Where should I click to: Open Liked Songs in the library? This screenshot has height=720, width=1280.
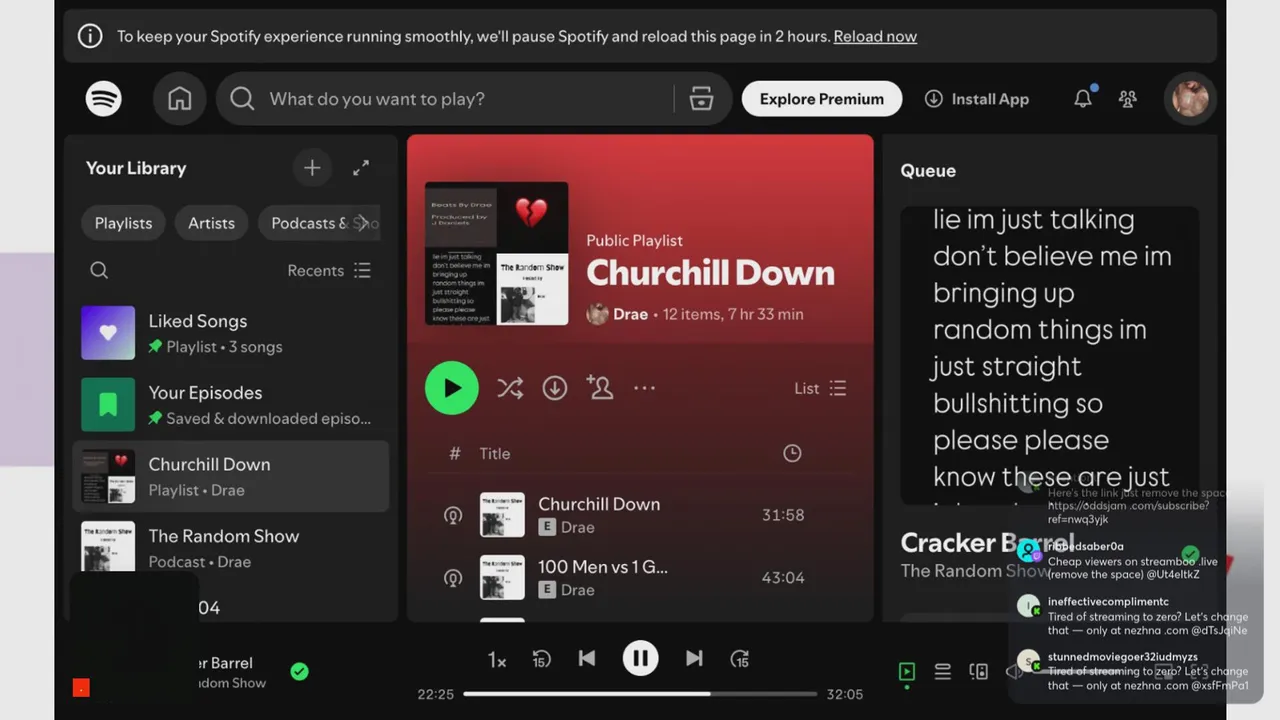coord(231,333)
